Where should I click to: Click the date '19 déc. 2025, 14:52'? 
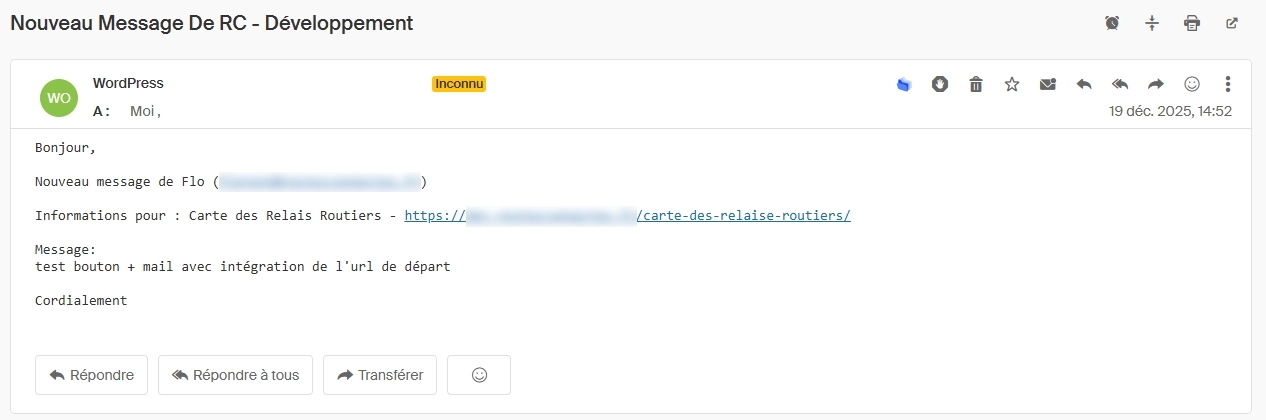tap(1170, 111)
